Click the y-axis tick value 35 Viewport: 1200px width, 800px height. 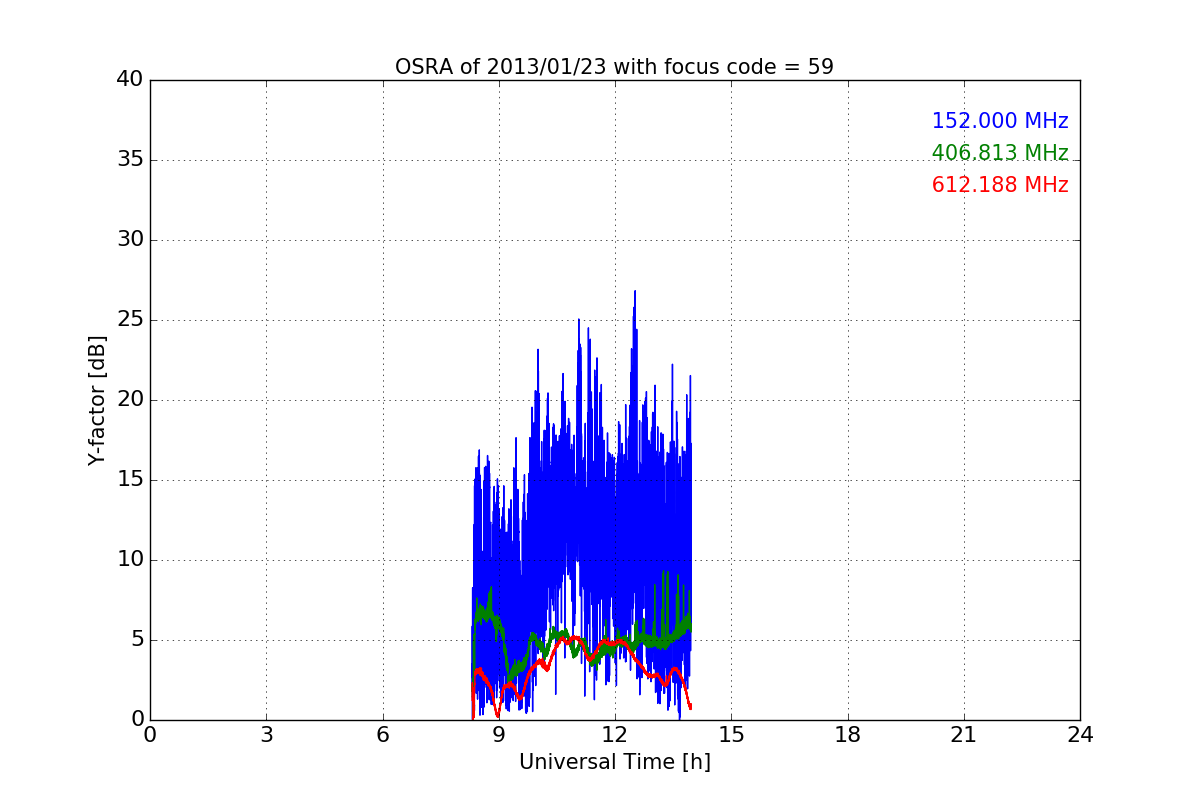(129, 160)
